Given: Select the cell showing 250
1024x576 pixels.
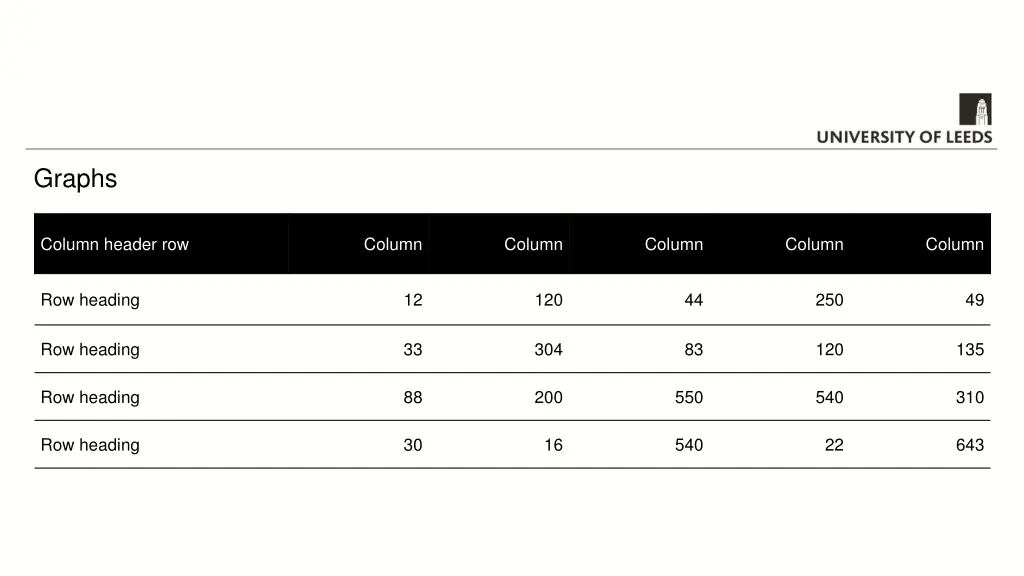Looking at the screenshot, I should click(829, 300).
